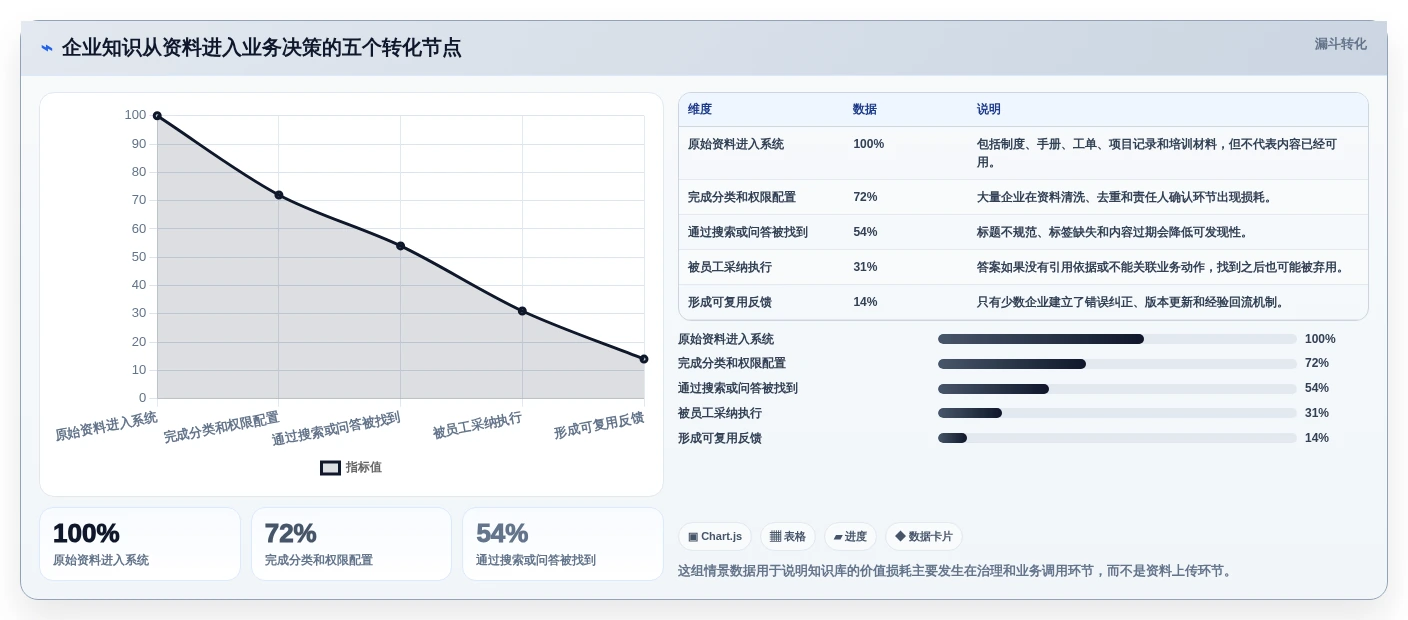Click description starting 标题不规范、标签缺失
The image size is (1408, 620).
[x=1114, y=233]
